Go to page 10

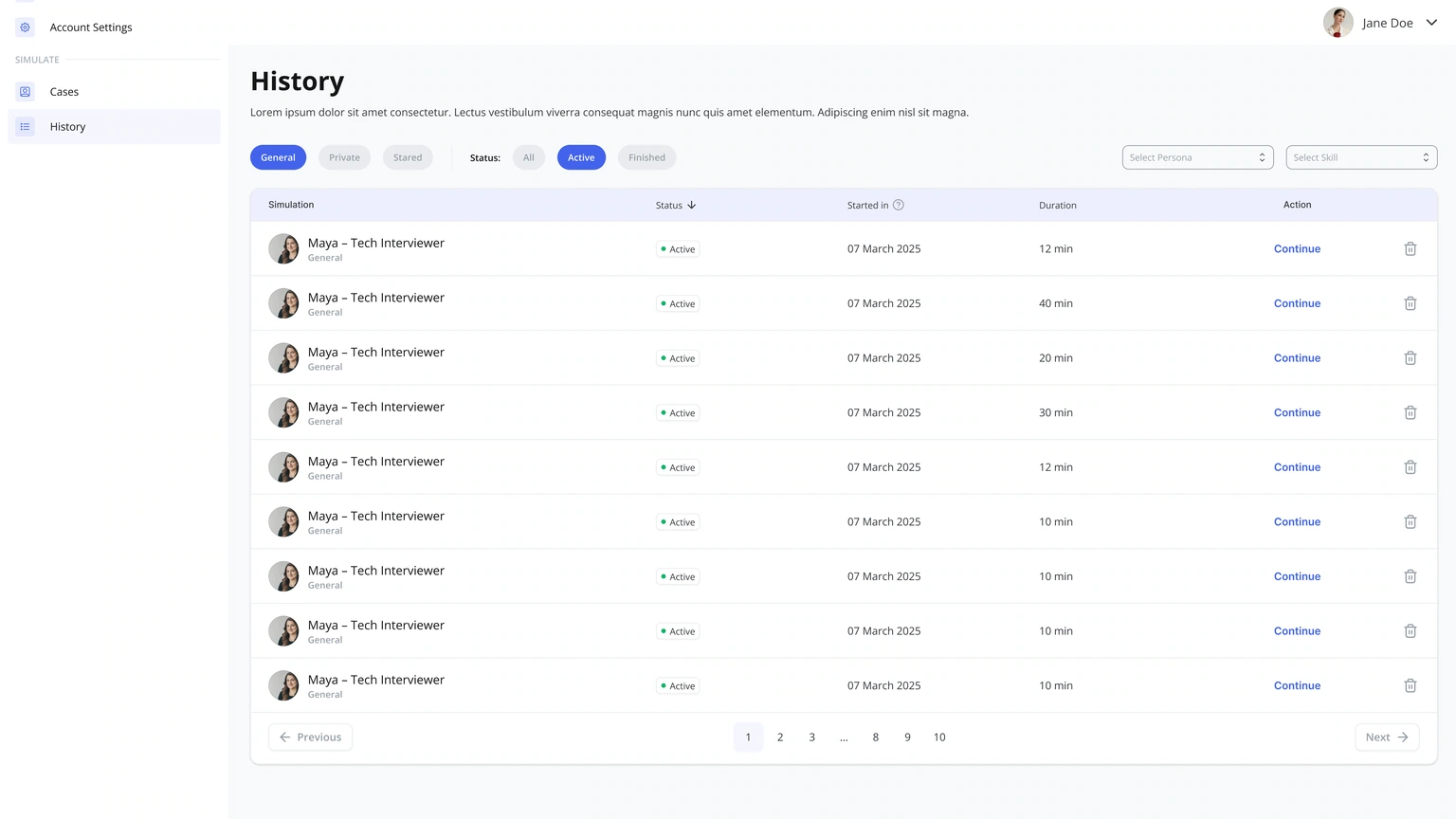pyautogui.click(x=939, y=737)
